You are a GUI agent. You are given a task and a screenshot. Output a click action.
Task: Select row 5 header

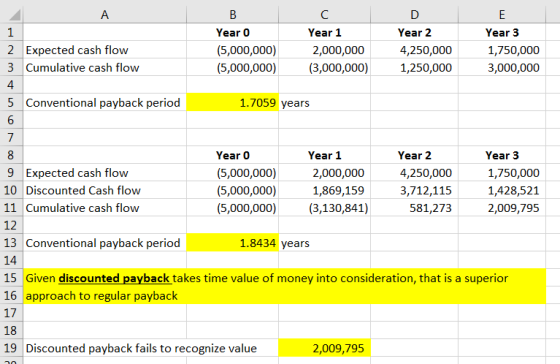pyautogui.click(x=11, y=103)
